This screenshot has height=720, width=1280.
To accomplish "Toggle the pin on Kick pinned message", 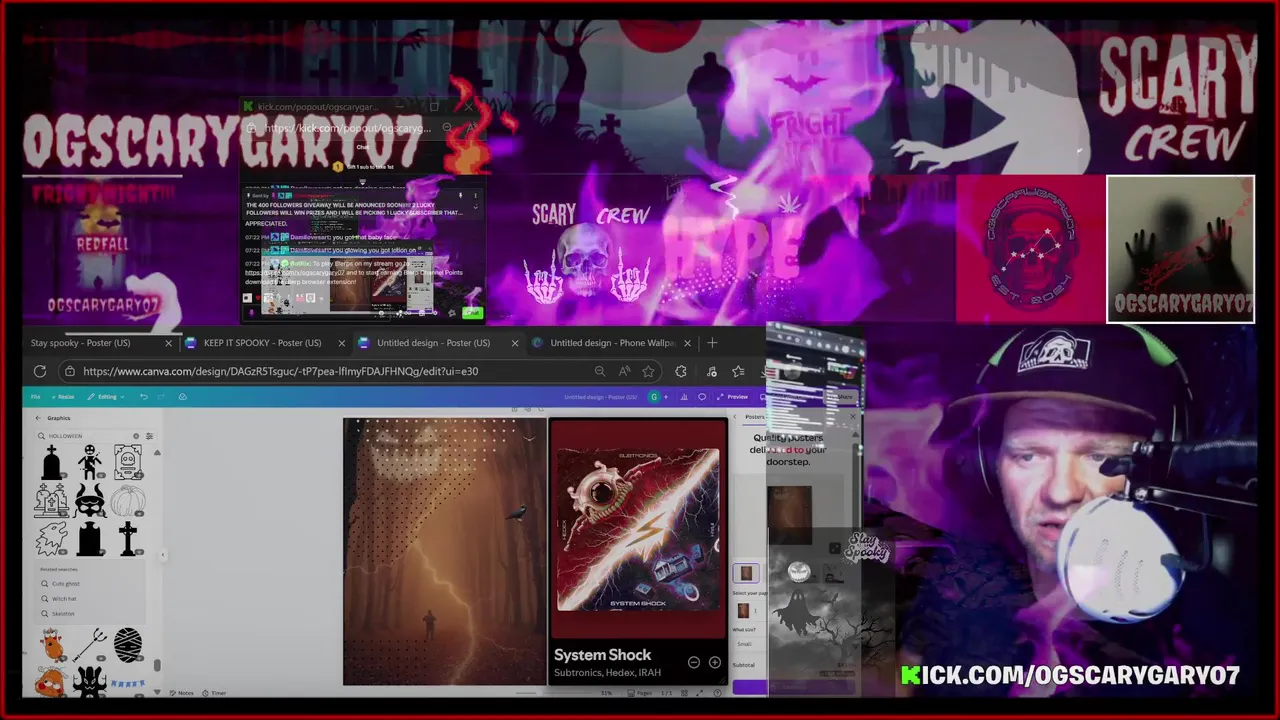I will 460,195.
